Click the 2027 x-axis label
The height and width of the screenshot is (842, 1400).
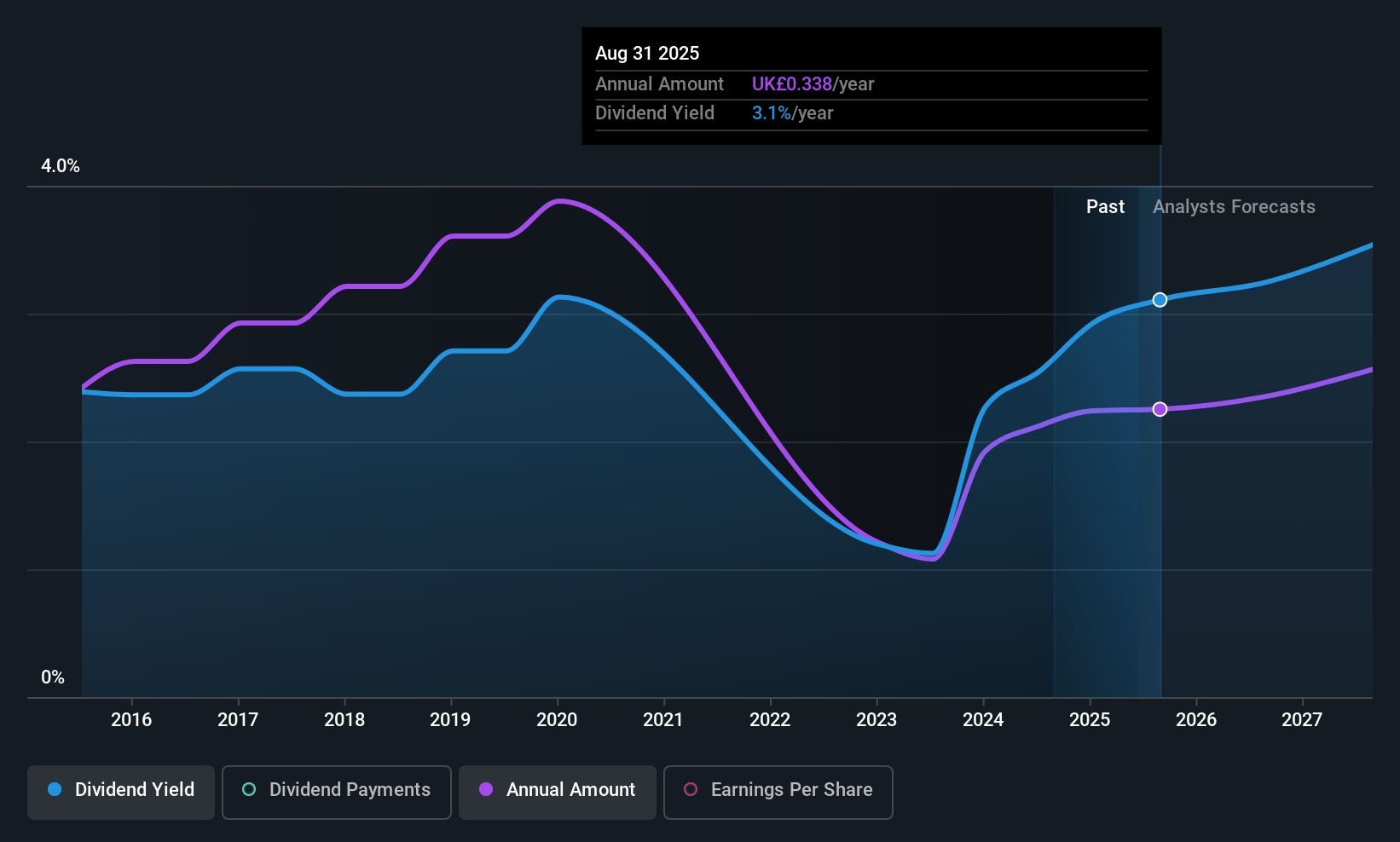coord(1302,720)
